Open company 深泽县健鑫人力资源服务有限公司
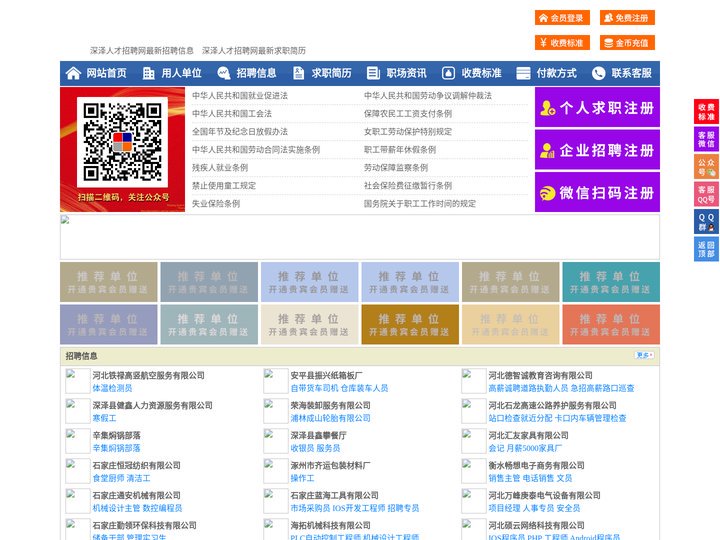720x540 pixels. click(x=152, y=405)
